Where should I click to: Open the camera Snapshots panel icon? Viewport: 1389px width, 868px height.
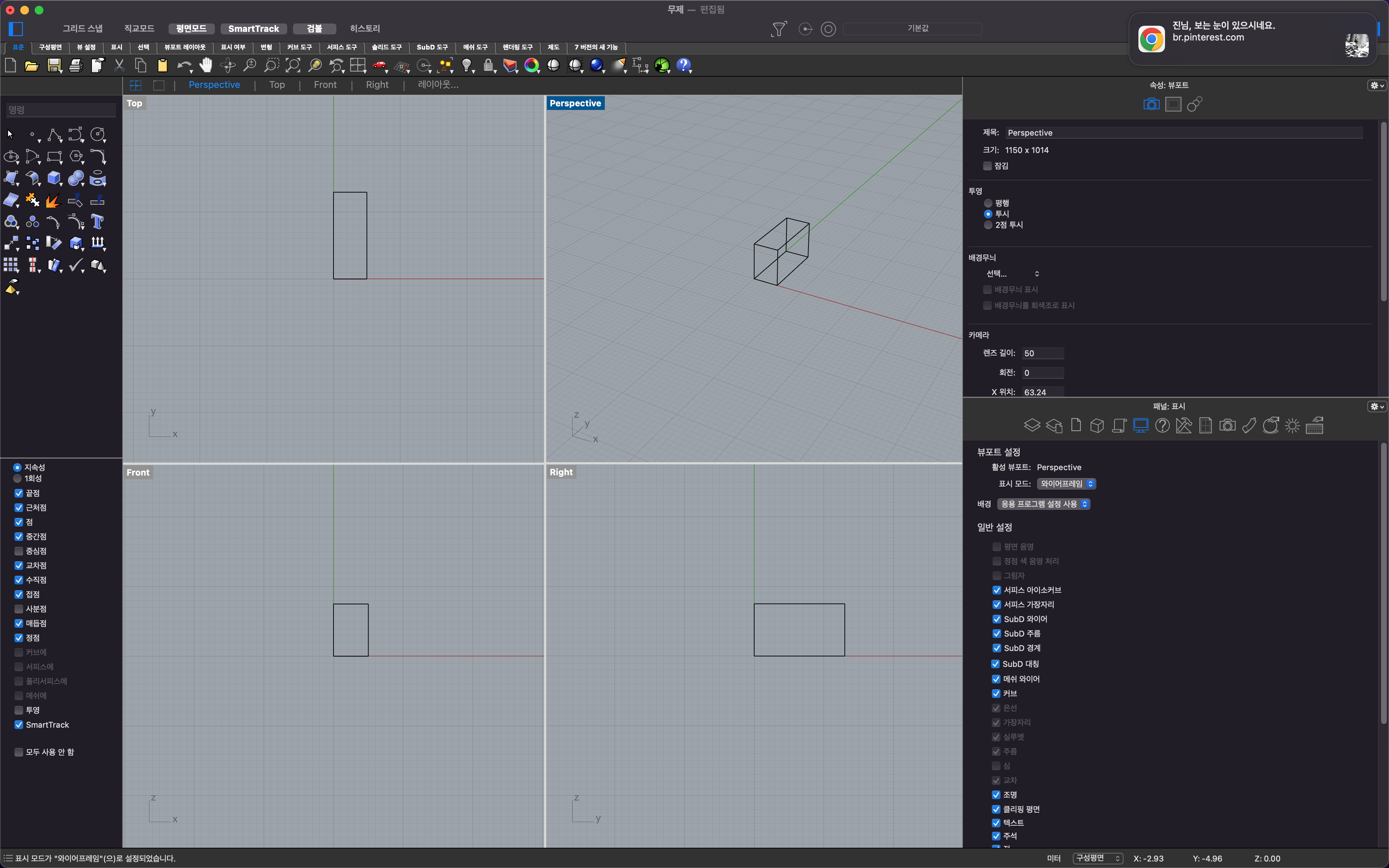click(1227, 425)
